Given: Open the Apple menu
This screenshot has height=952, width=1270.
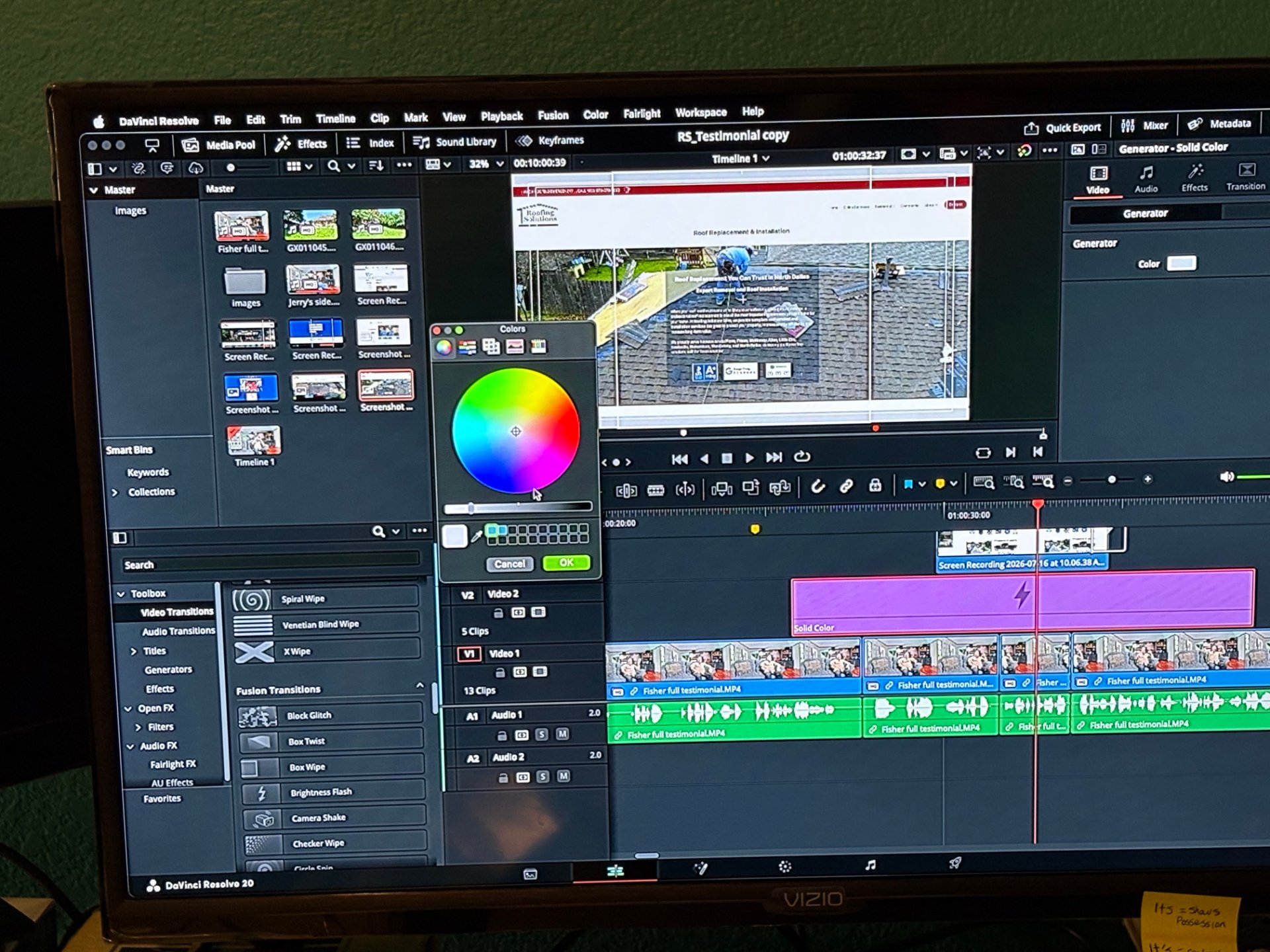Looking at the screenshot, I should coord(99,122).
